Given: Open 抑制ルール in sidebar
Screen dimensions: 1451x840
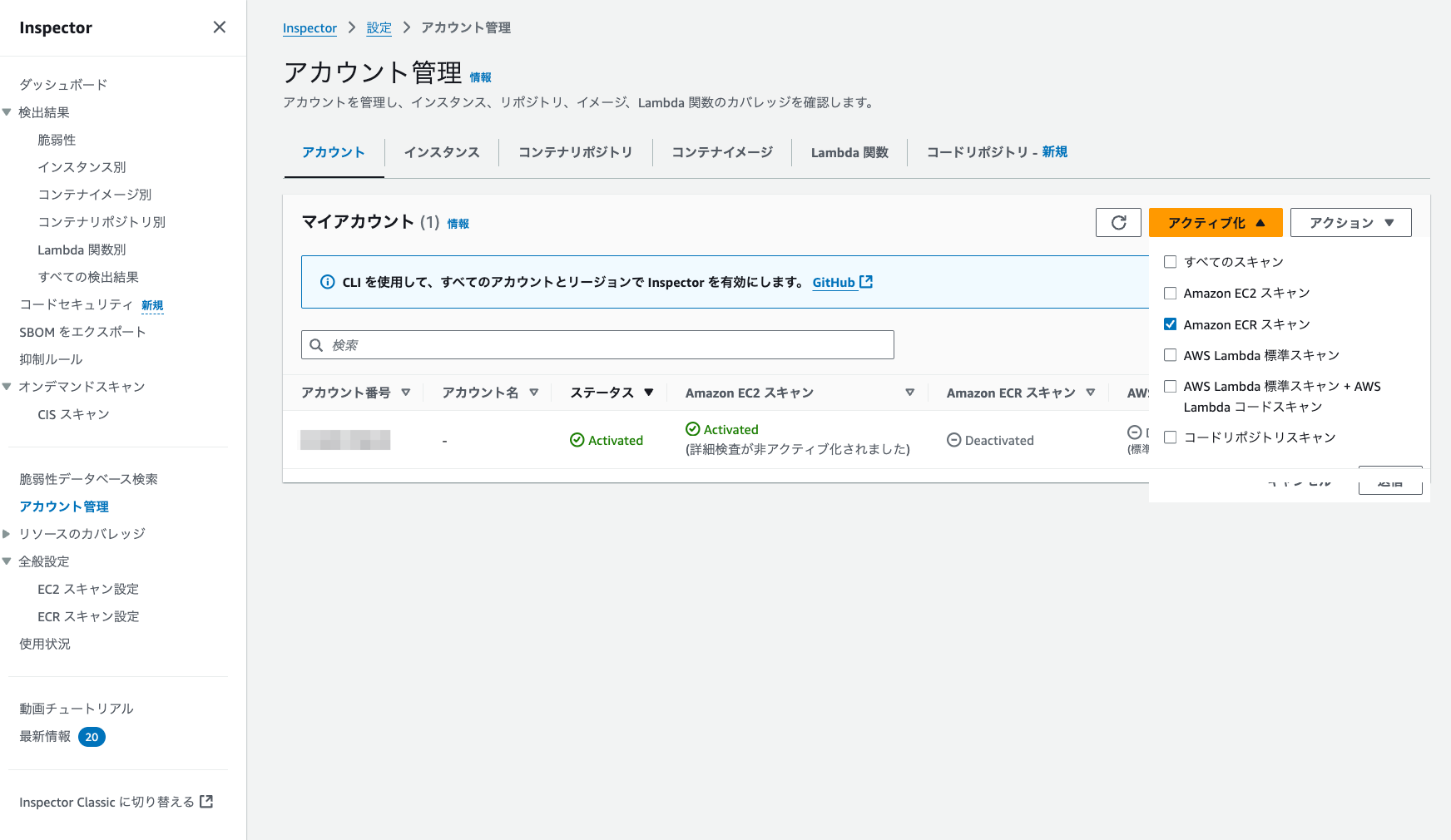Looking at the screenshot, I should click(x=51, y=359).
